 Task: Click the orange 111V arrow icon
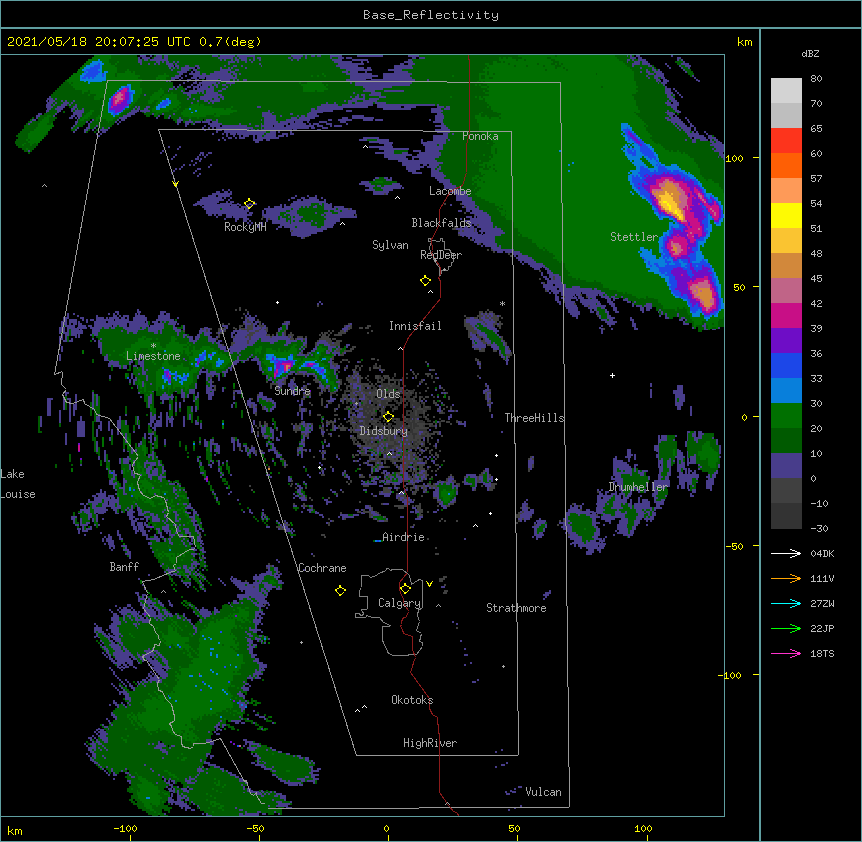[786, 578]
